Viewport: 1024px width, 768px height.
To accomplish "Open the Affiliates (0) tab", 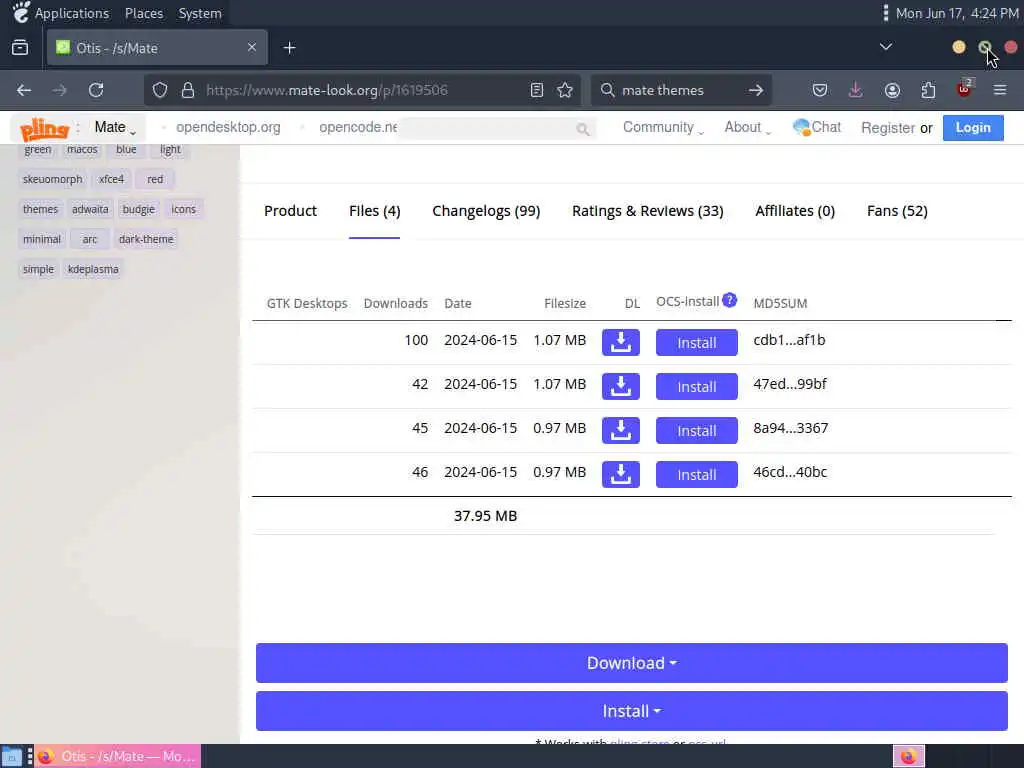I will coord(795,211).
